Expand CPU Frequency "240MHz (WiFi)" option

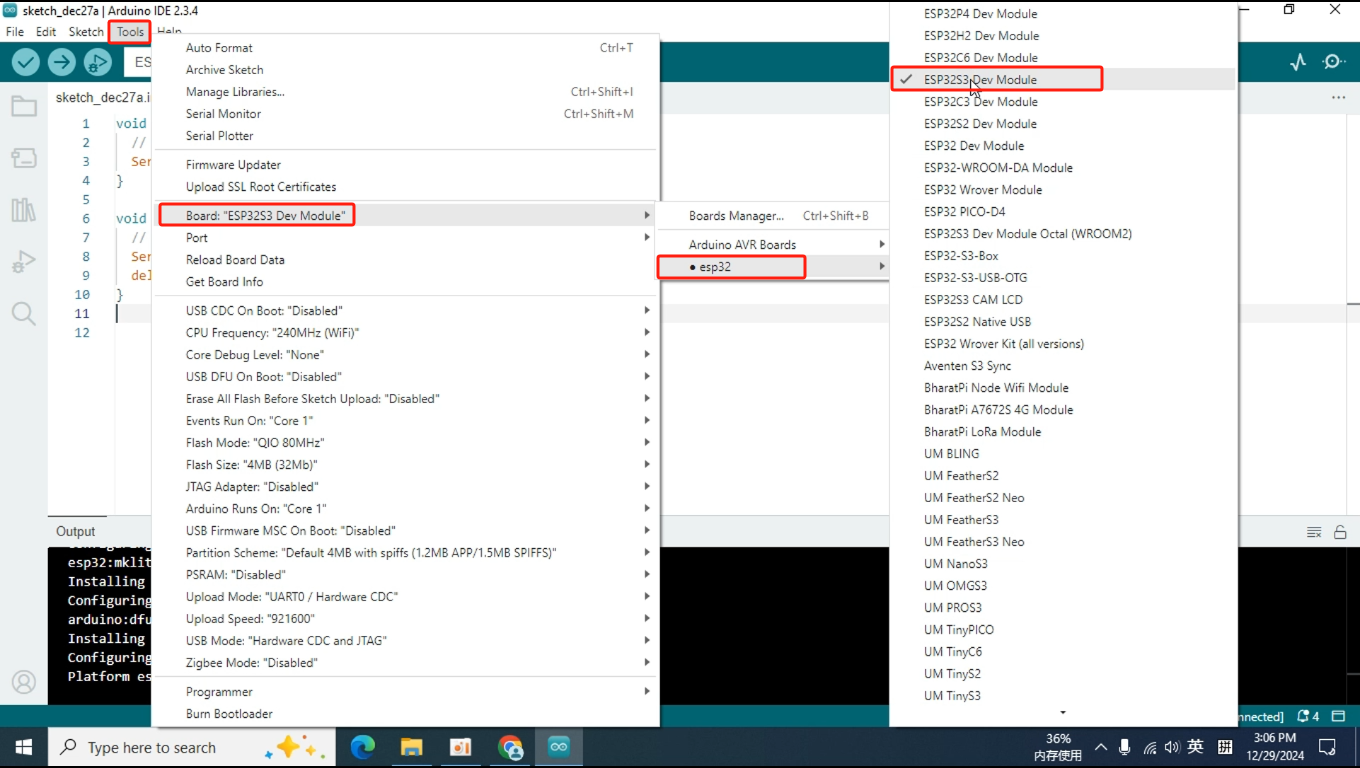pyautogui.click(x=406, y=333)
